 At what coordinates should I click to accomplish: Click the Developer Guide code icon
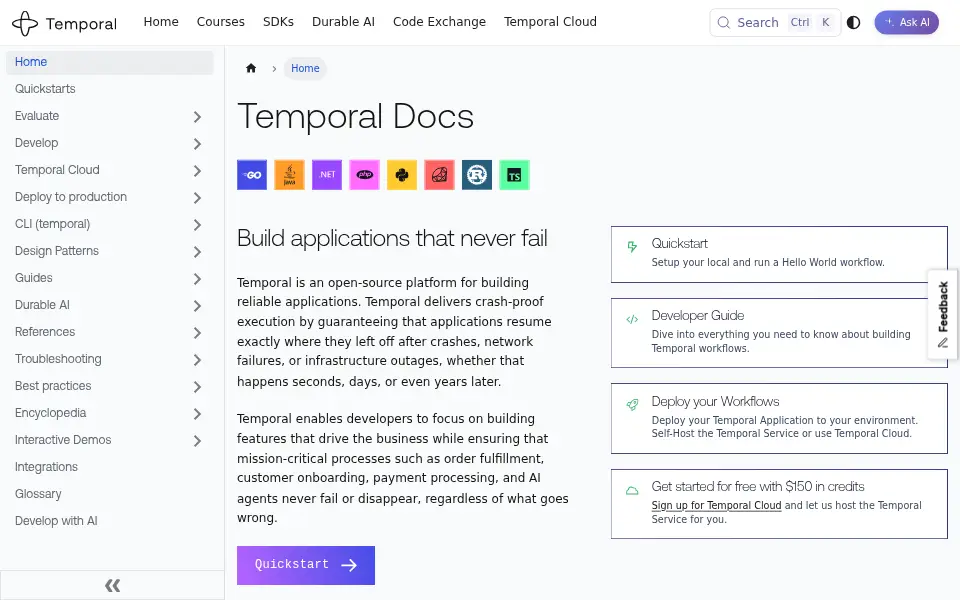click(x=632, y=319)
